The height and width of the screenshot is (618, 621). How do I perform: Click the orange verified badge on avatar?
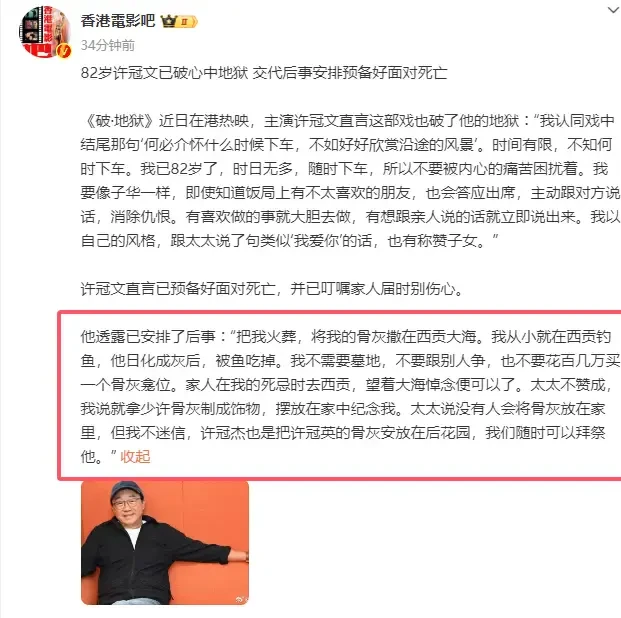tap(63, 51)
